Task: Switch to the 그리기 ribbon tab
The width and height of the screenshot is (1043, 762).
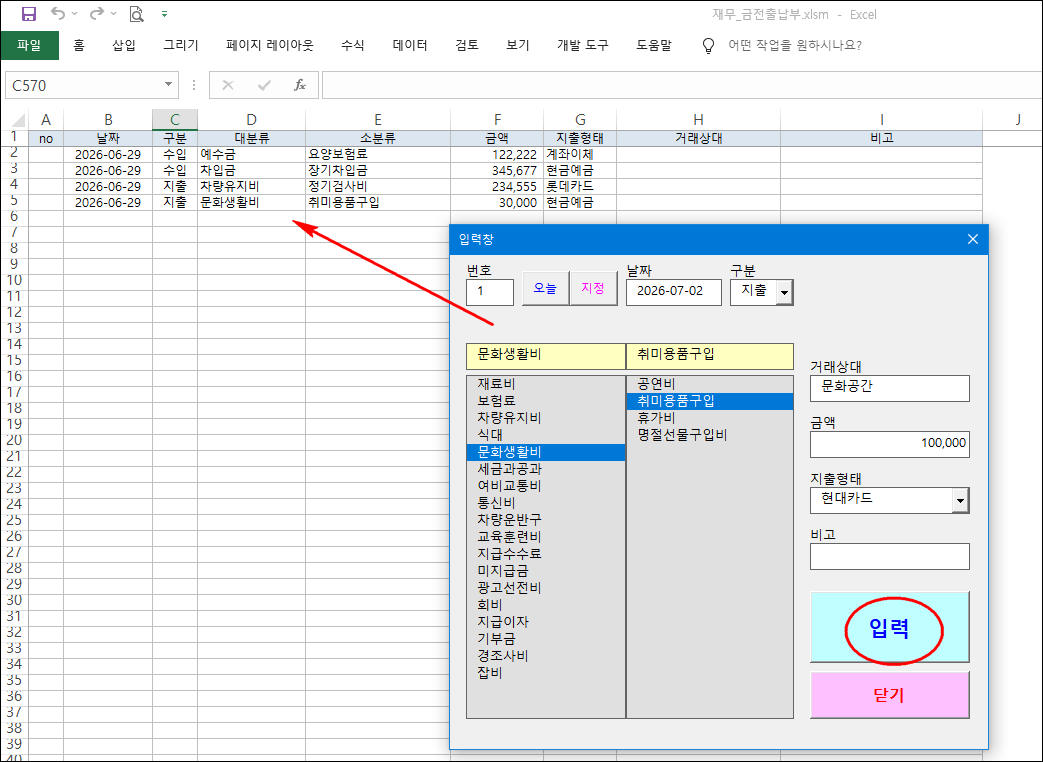Action: (x=181, y=45)
